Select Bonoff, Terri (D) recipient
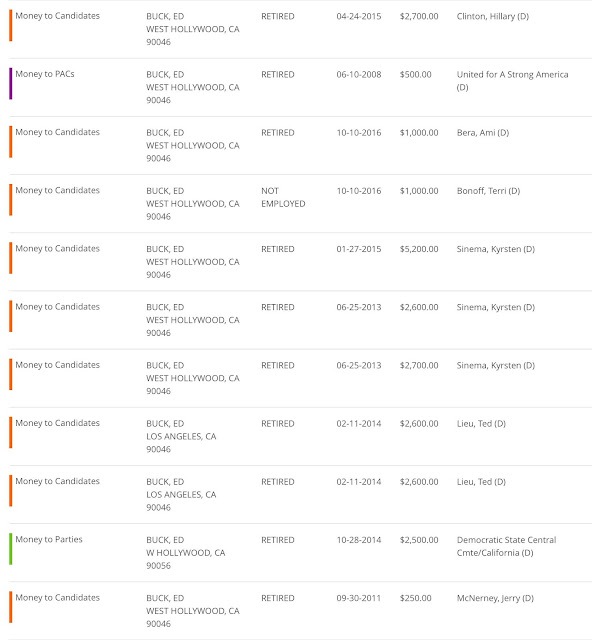The width and height of the screenshot is (592, 640). click(488, 191)
